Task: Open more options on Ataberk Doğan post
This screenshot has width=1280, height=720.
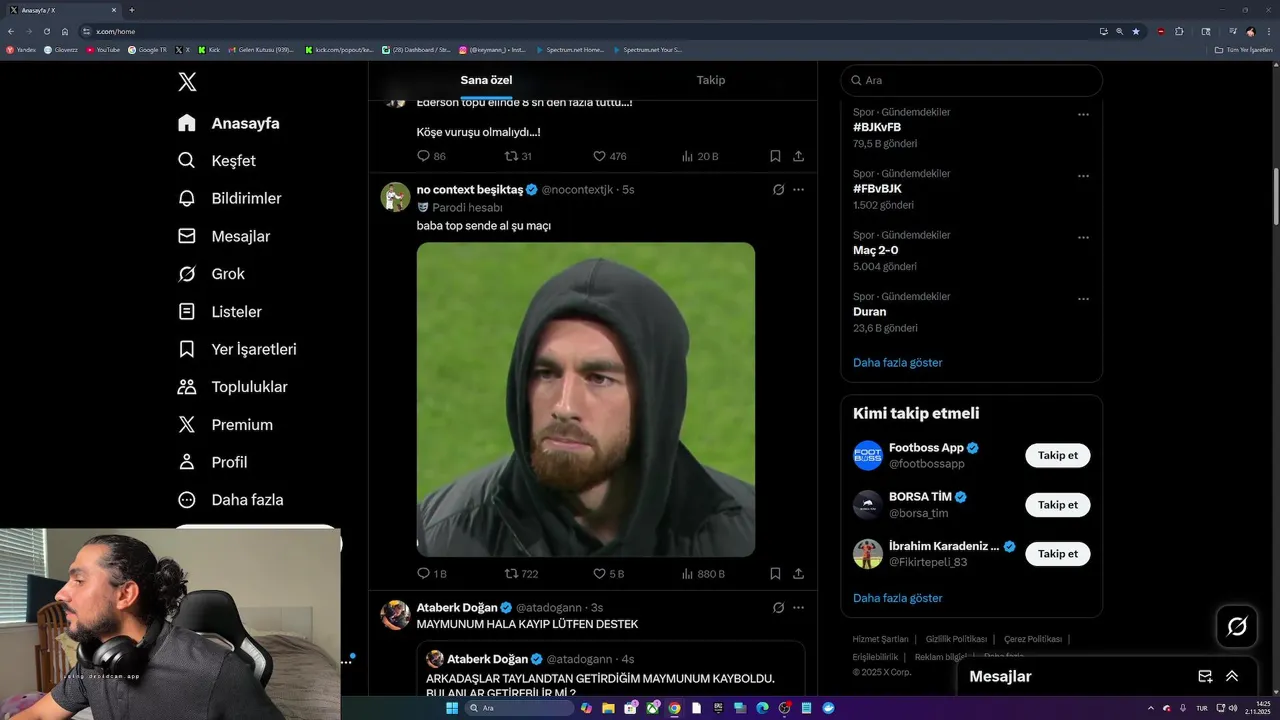Action: (798, 608)
